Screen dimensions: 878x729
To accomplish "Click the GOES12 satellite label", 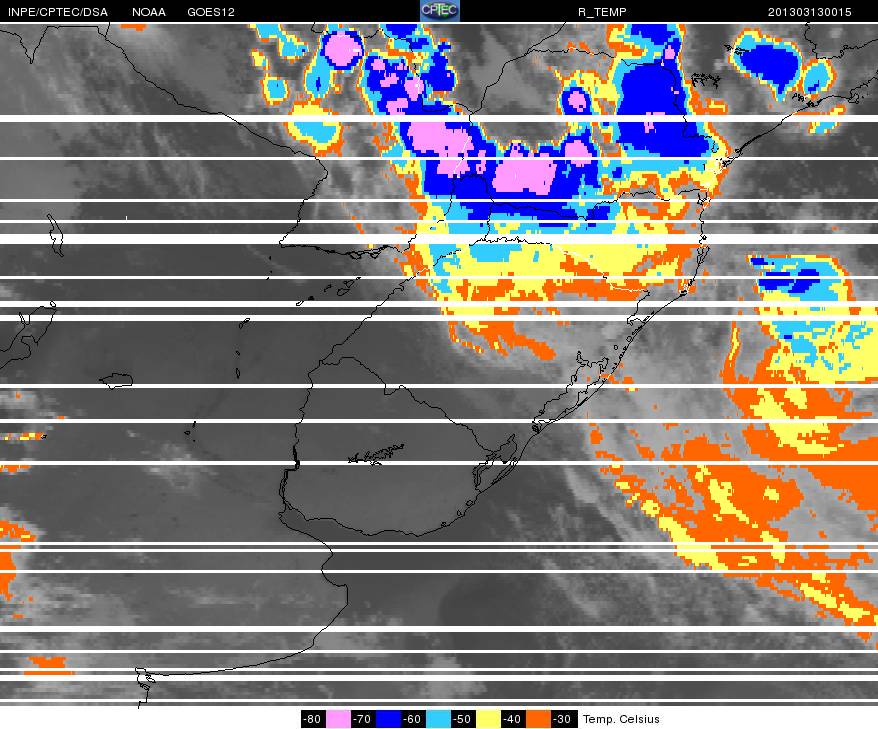I will 211,12.
